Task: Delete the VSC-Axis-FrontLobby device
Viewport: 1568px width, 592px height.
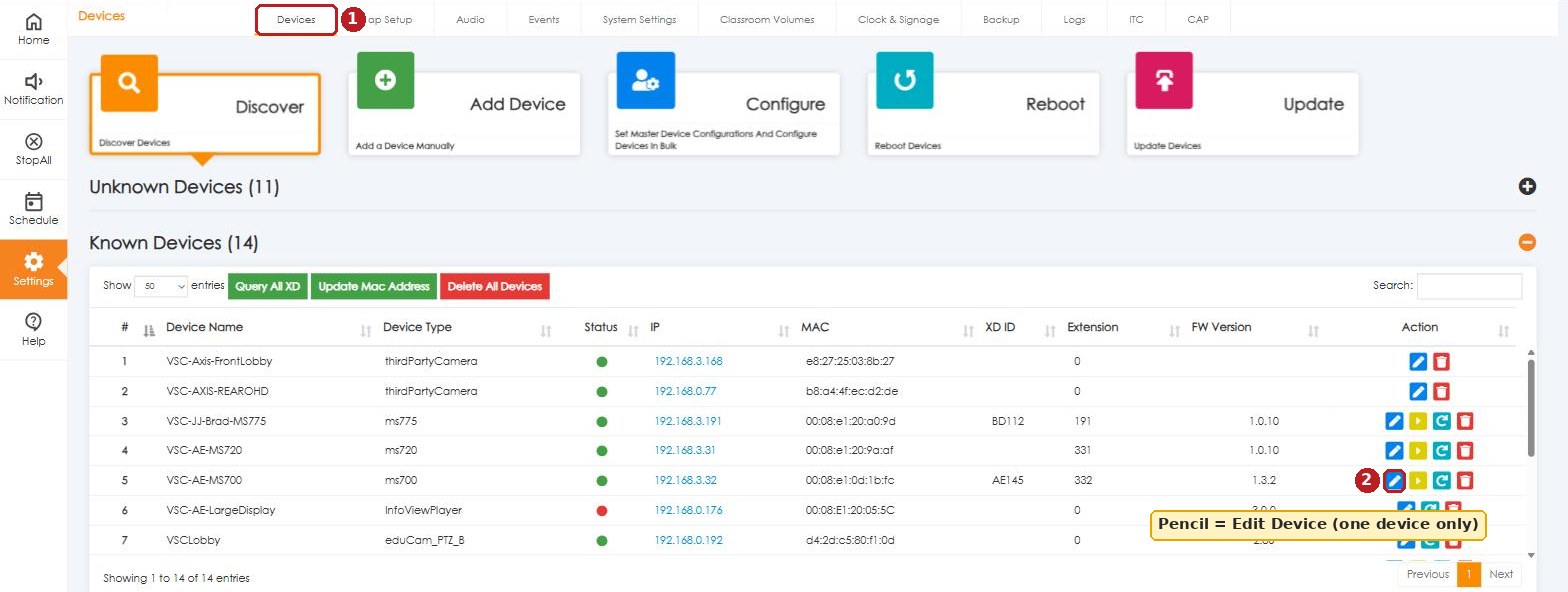Action: [x=1441, y=362]
